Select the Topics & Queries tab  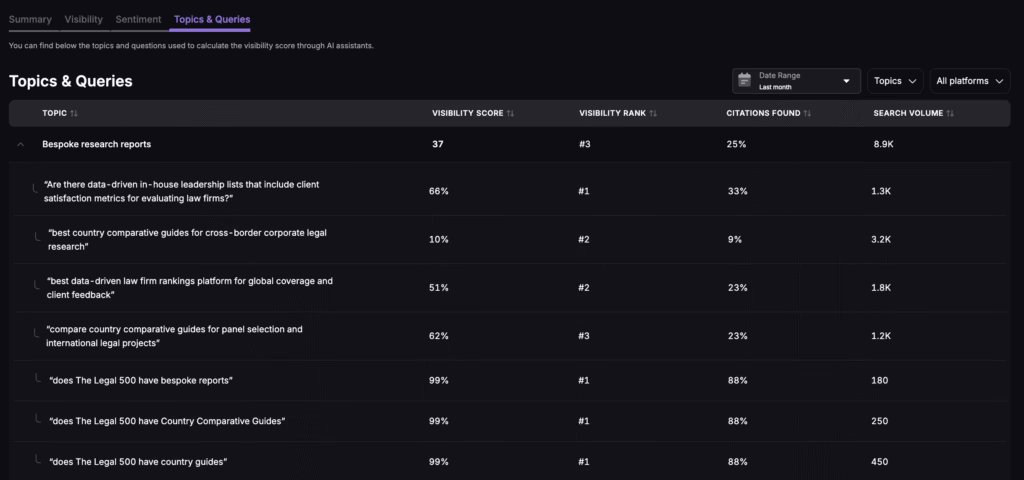point(211,19)
